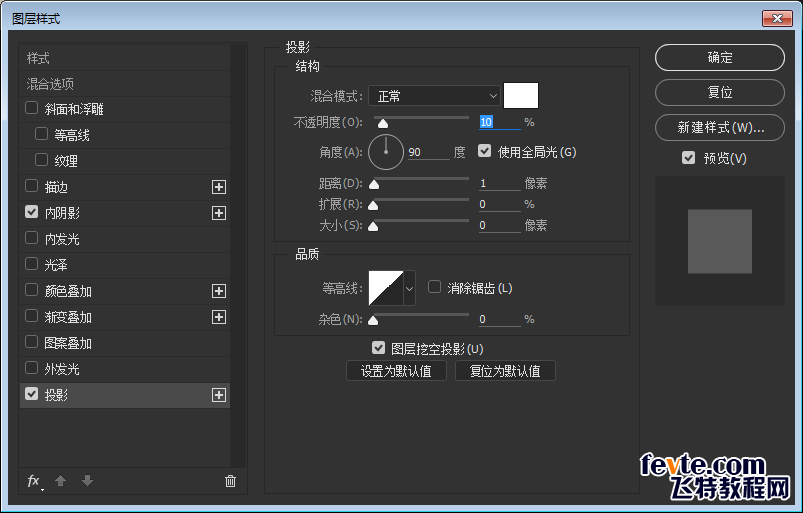Screen dimensions: 803x513
Task: Open contour thumbnail editor
Action: pyautogui.click(x=386, y=288)
